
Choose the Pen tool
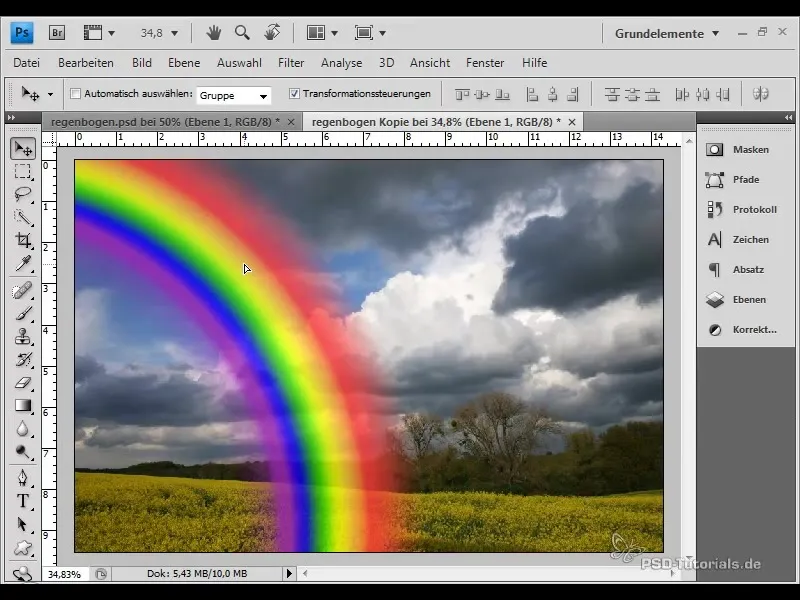[23, 478]
